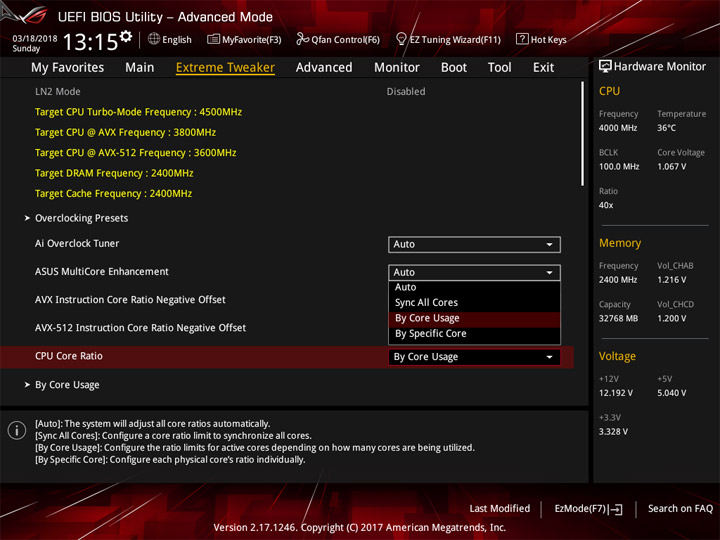Go to the Exit tab
The height and width of the screenshot is (540, 720).
(x=543, y=68)
